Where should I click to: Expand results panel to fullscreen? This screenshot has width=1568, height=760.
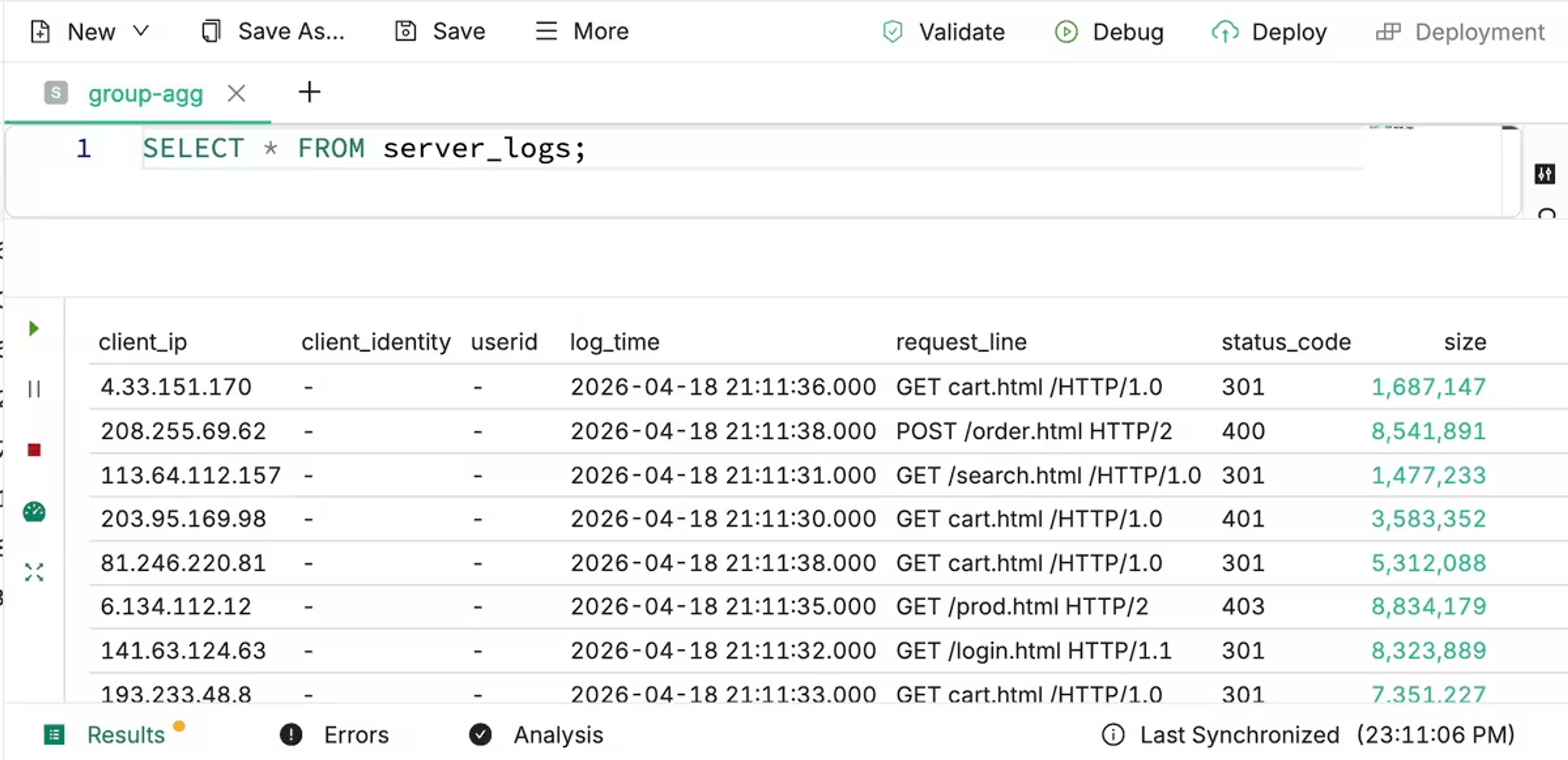click(x=34, y=572)
